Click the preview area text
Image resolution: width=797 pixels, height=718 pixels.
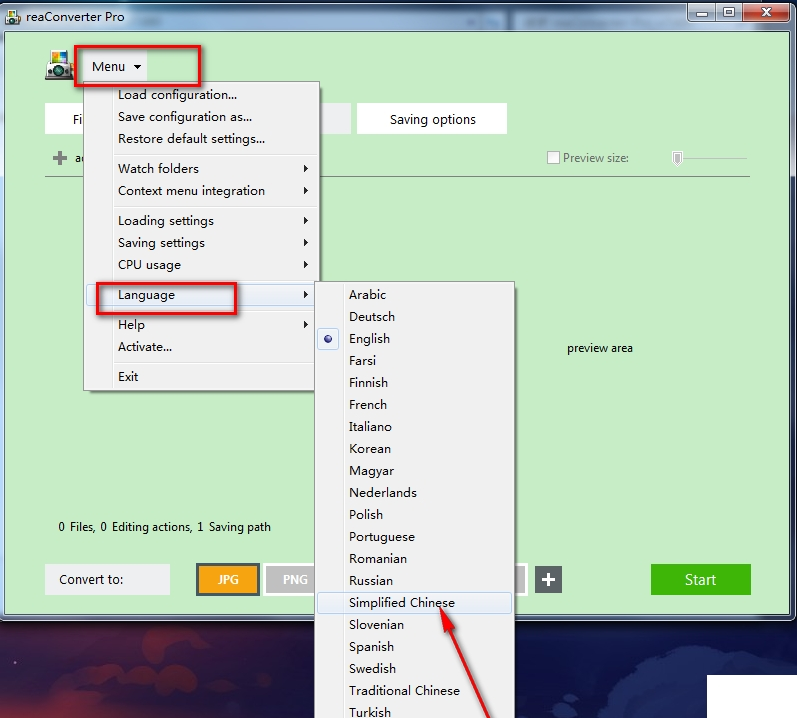600,349
